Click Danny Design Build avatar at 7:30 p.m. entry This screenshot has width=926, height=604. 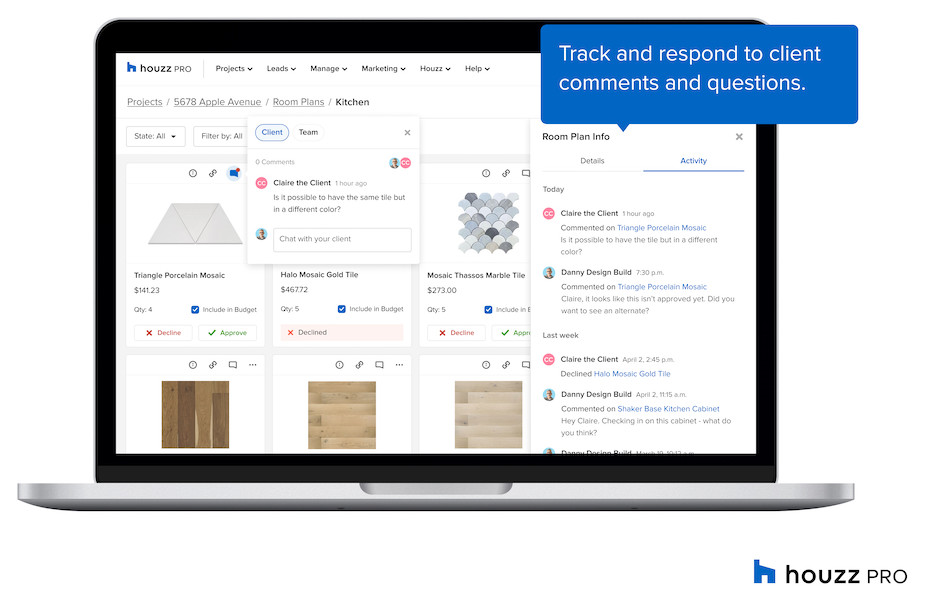549,272
